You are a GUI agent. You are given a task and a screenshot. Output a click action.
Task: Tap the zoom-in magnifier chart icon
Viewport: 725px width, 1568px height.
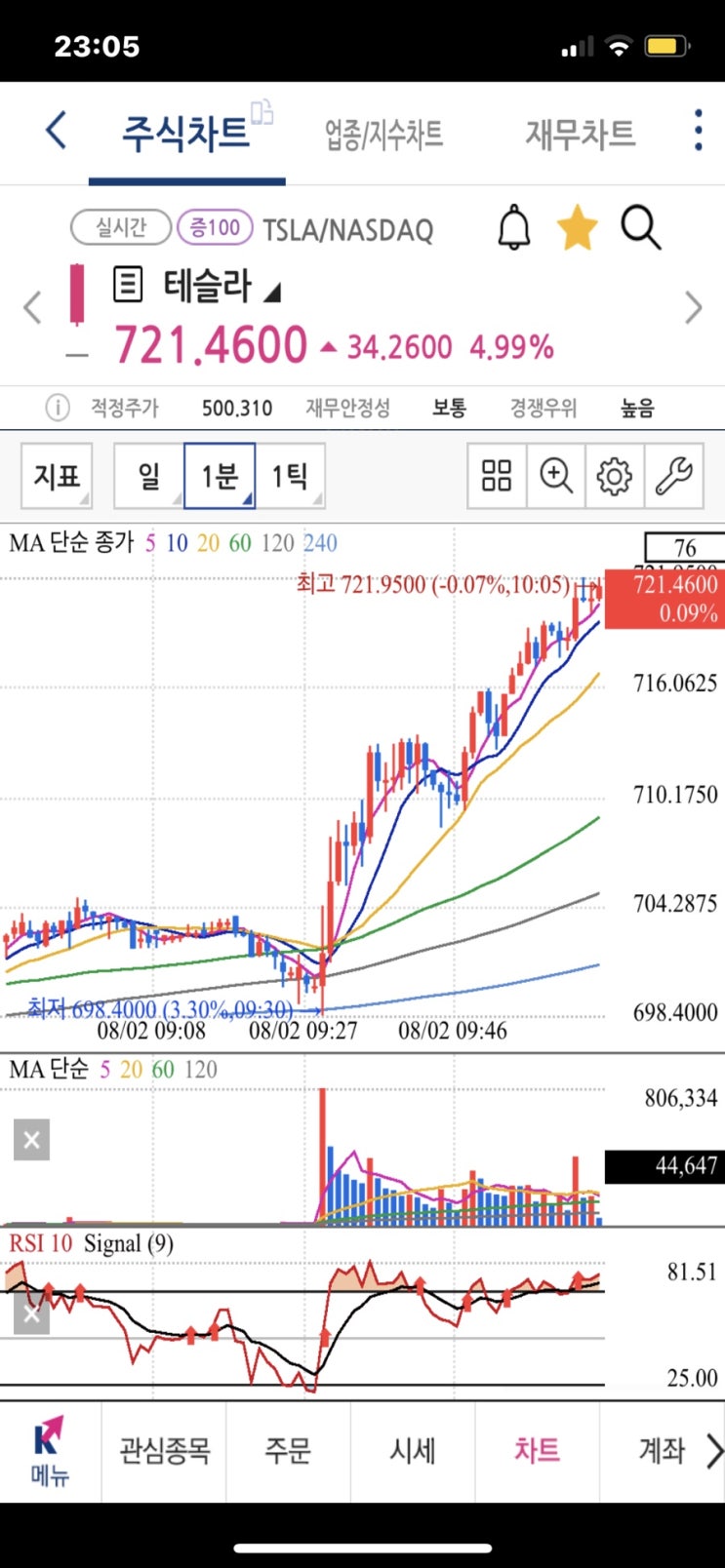[x=556, y=476]
